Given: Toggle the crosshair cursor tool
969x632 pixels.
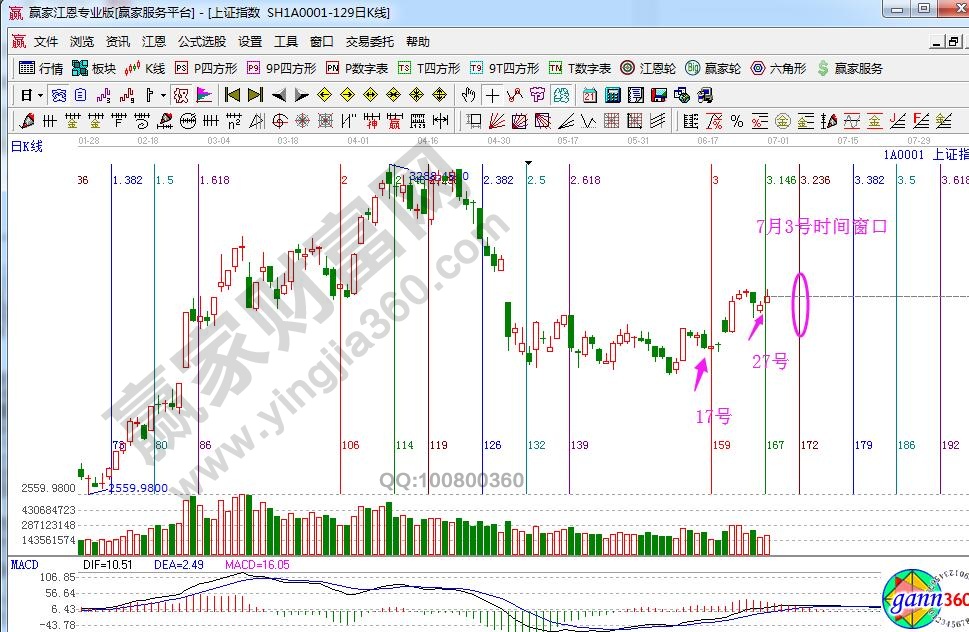Looking at the screenshot, I should coord(492,96).
